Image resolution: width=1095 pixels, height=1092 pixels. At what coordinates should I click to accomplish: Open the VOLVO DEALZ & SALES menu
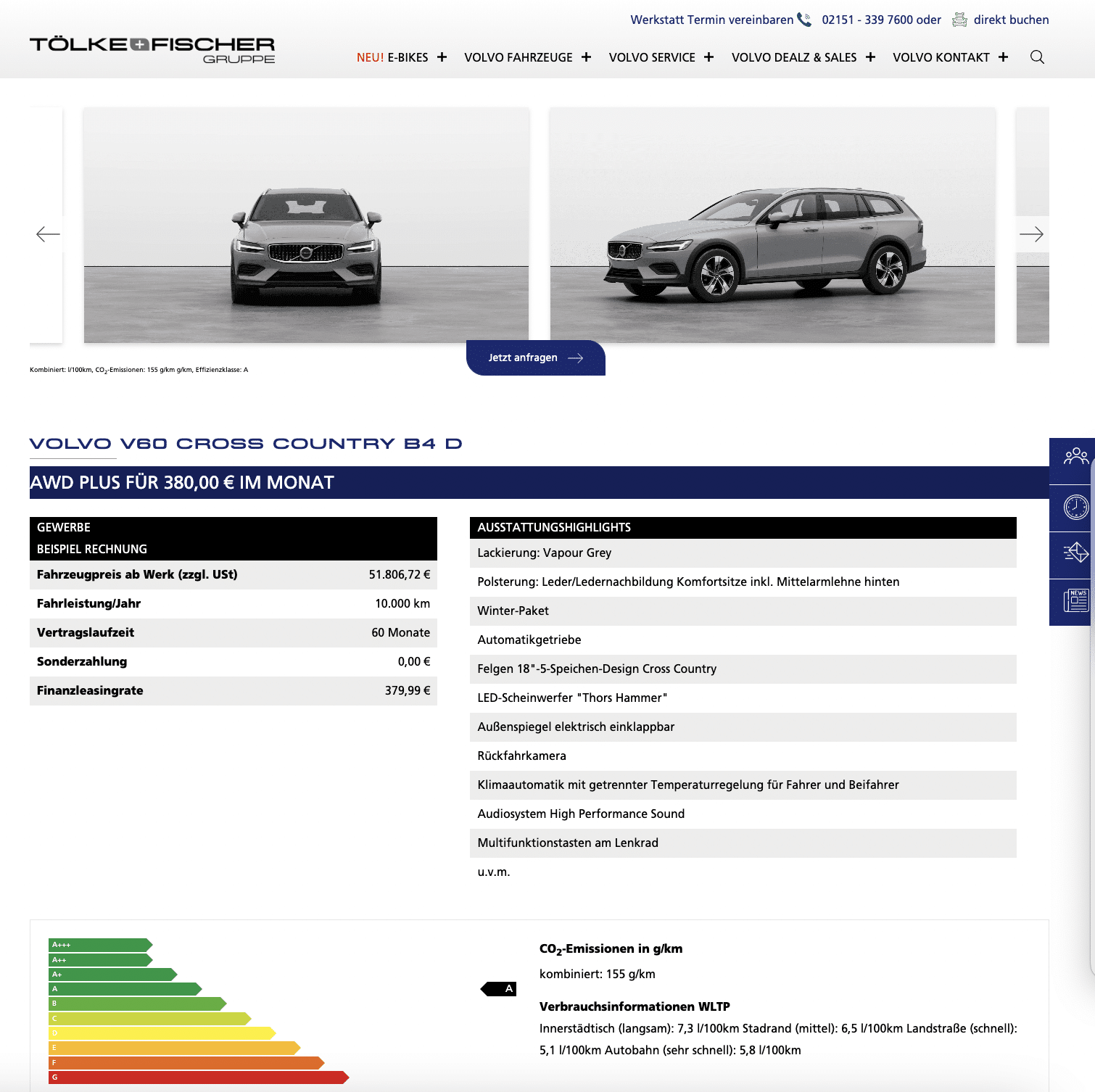click(794, 57)
